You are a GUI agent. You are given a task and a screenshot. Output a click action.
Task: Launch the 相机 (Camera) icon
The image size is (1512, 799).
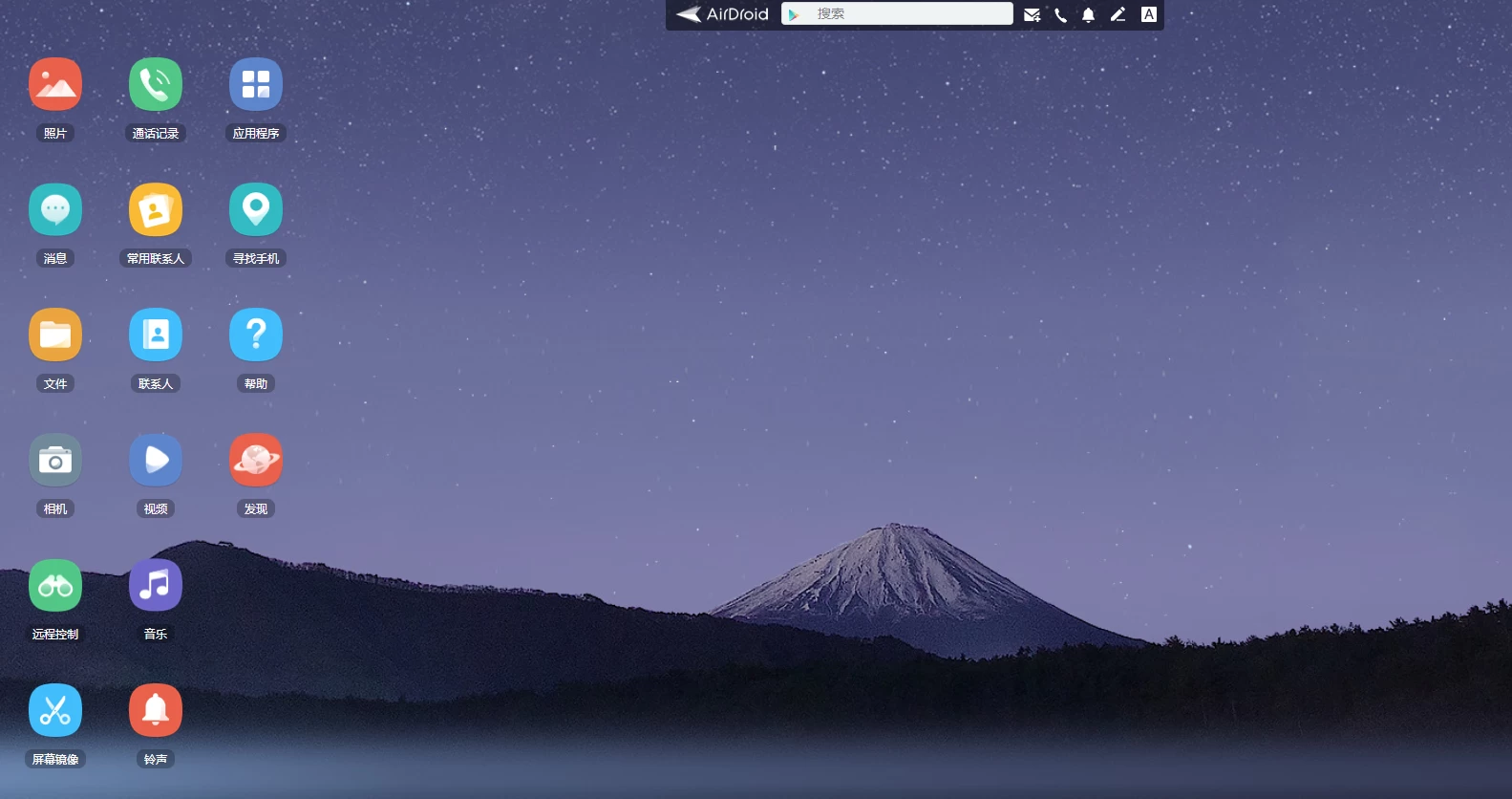pos(55,460)
